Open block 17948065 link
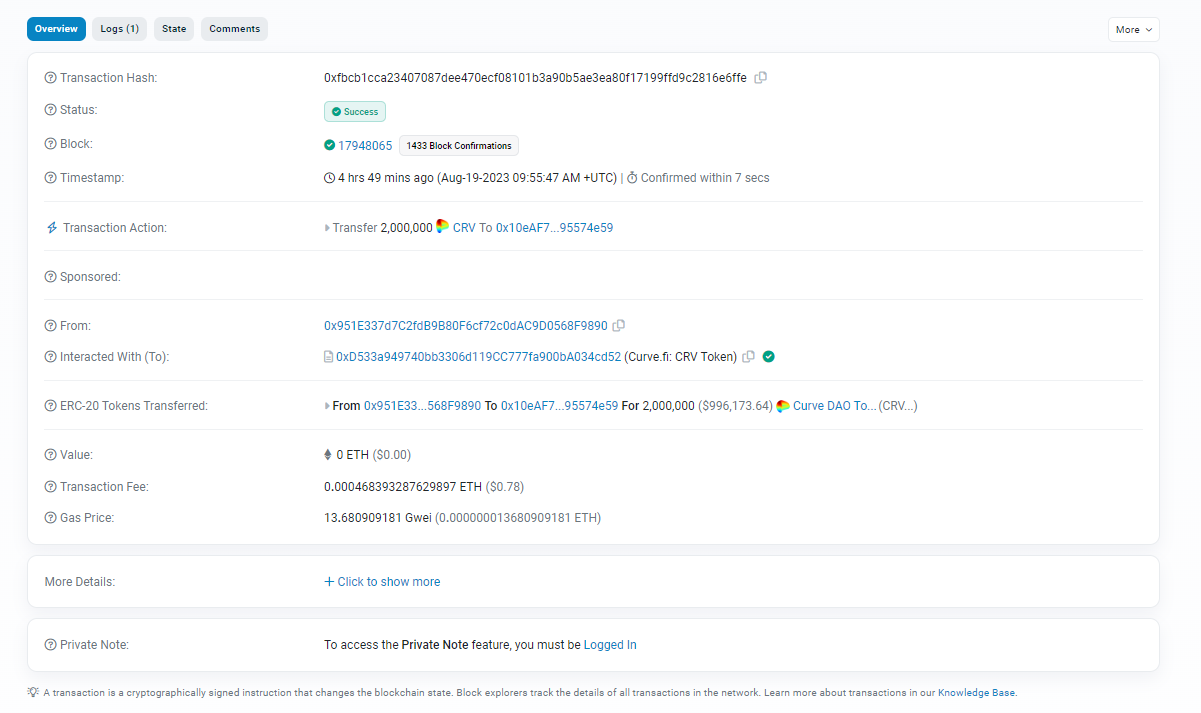This screenshot has height=713, width=1201. [365, 146]
